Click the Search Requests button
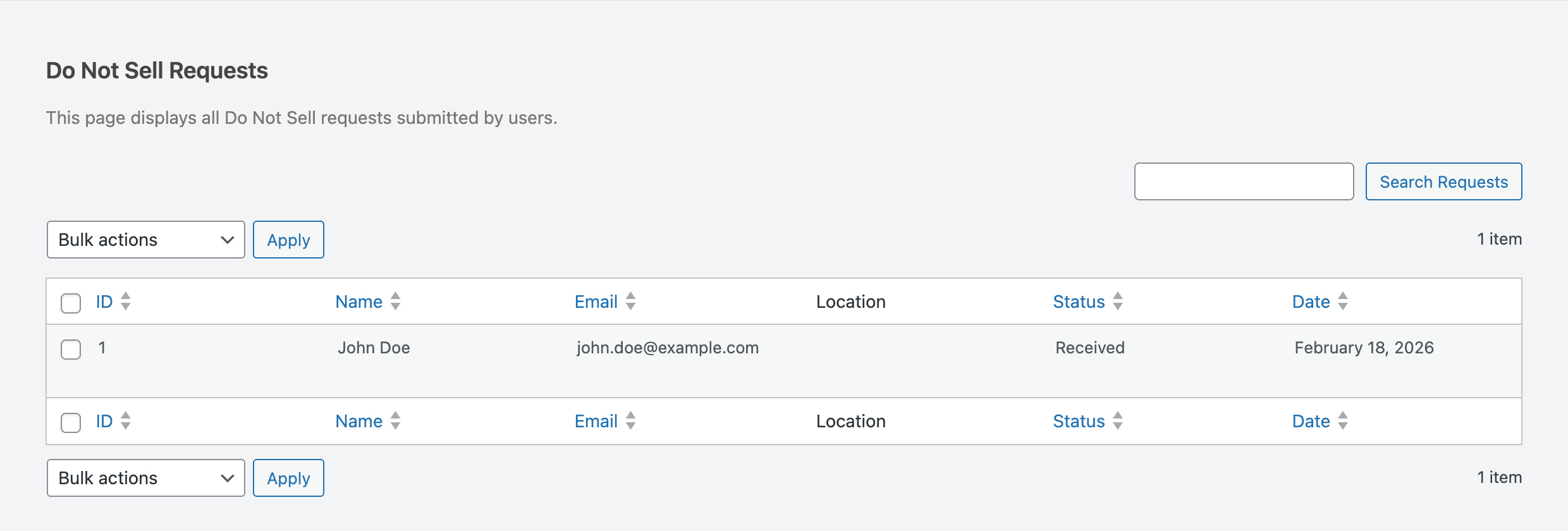Viewport: 1568px width, 531px height. point(1443,182)
